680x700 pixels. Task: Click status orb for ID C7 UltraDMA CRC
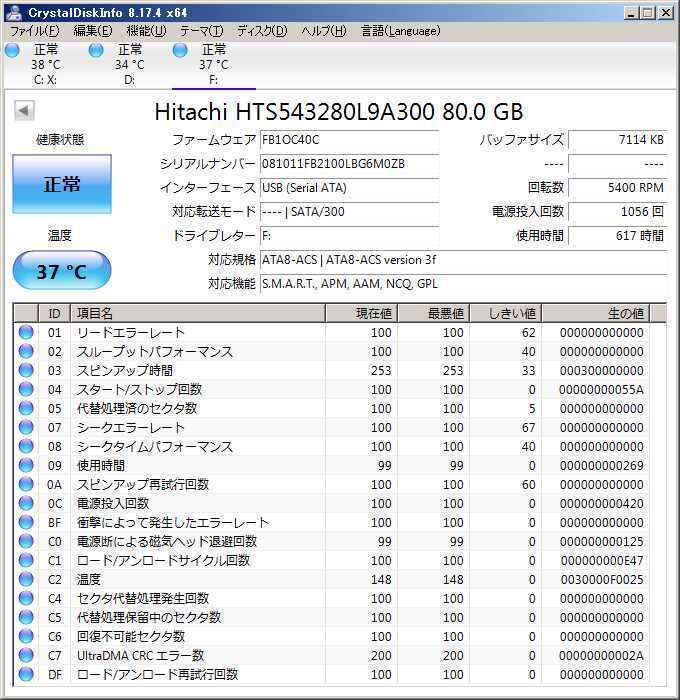pyautogui.click(x=26, y=654)
